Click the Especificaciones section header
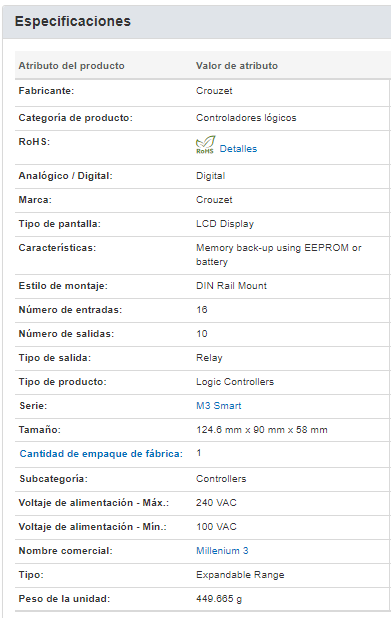The image size is (391, 618). (x=73, y=21)
